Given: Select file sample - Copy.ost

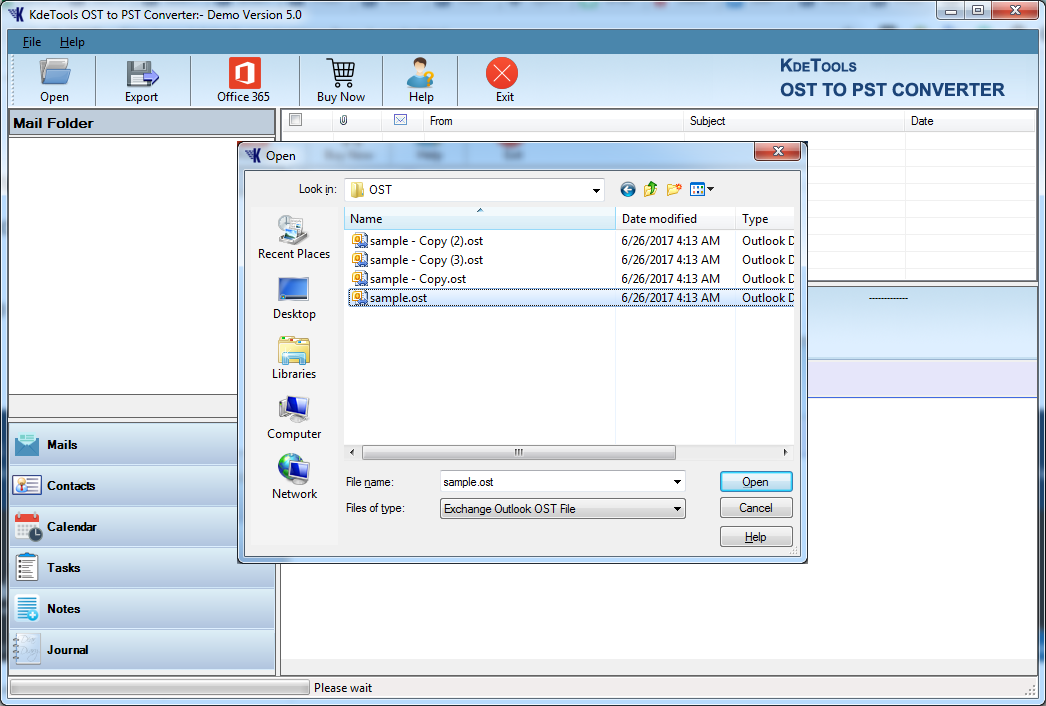Looking at the screenshot, I should click(418, 279).
